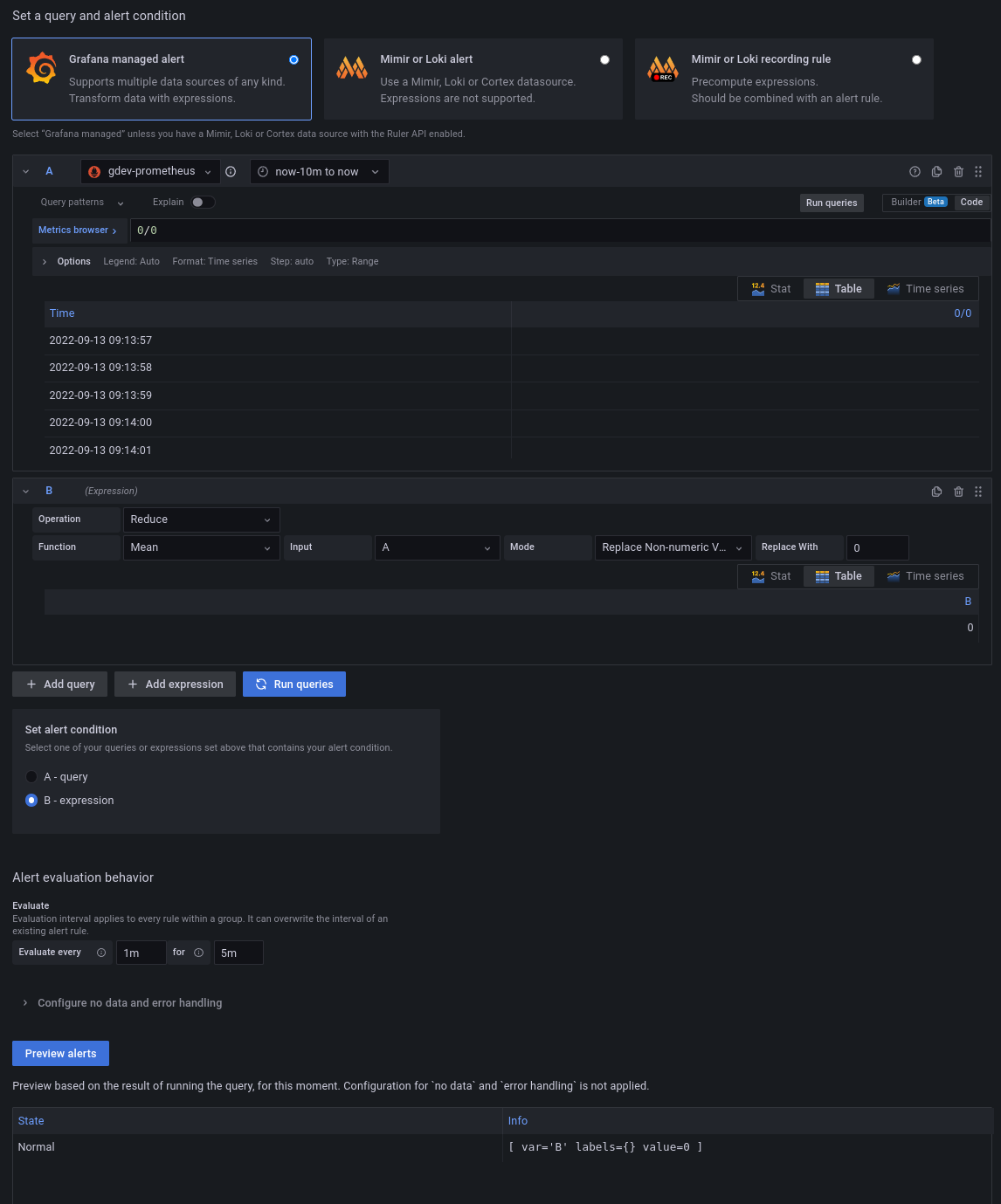Switch to the Code editor tab
The image size is (1001, 1204).
point(970,202)
